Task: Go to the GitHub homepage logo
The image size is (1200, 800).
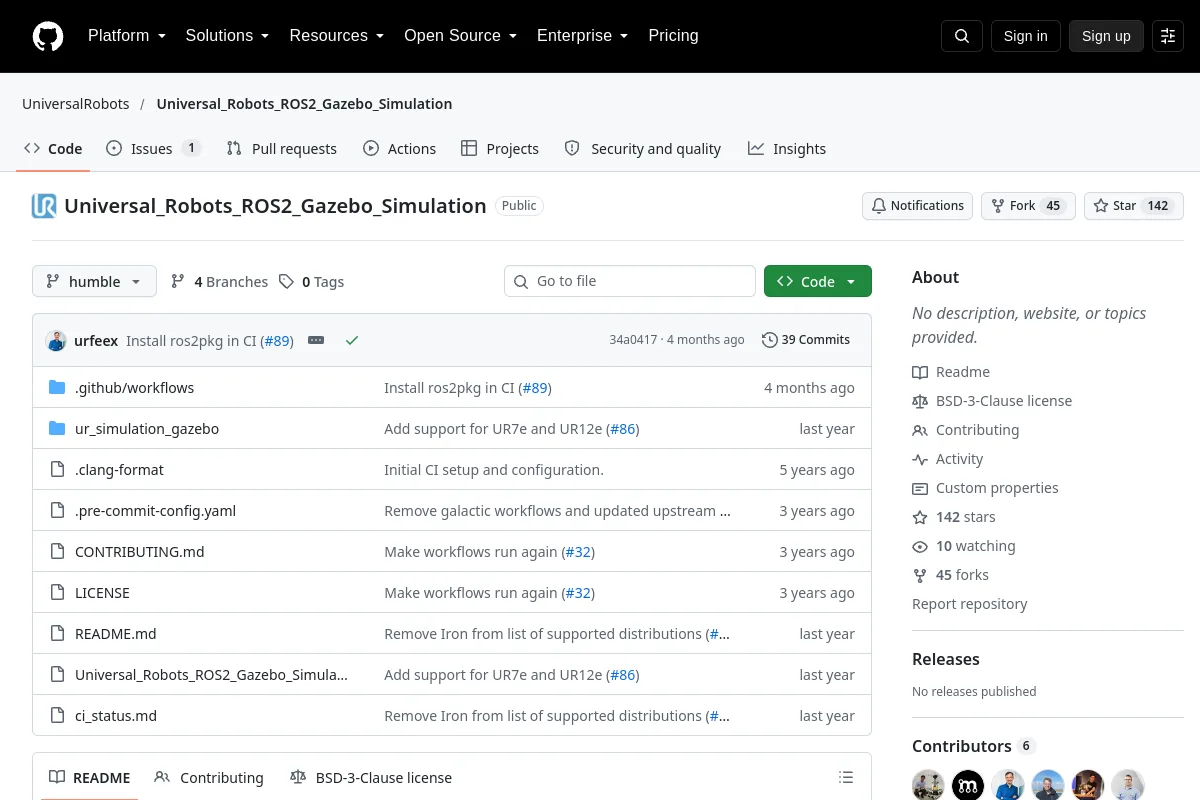Action: tap(48, 36)
